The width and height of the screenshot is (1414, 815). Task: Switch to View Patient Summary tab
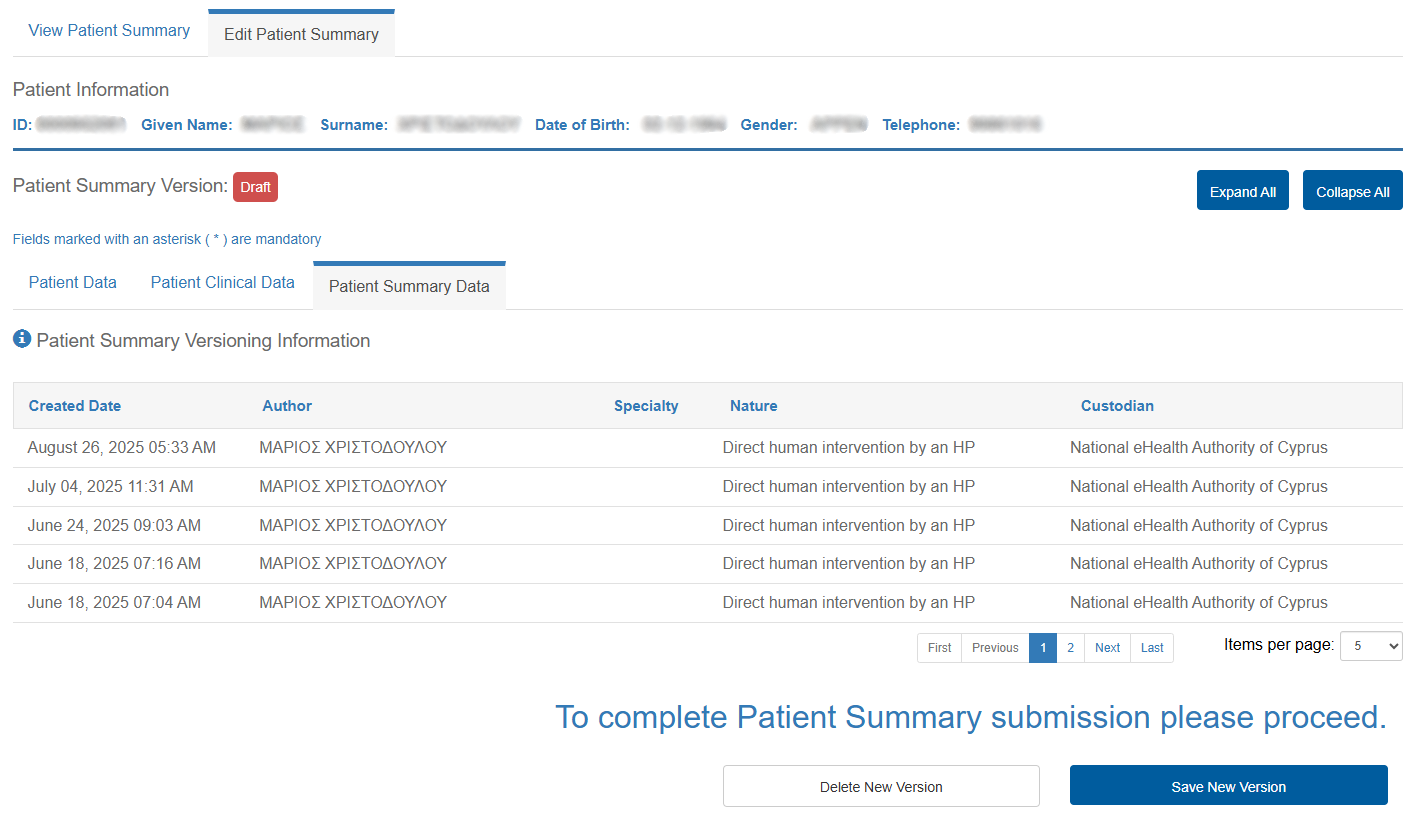tap(109, 31)
